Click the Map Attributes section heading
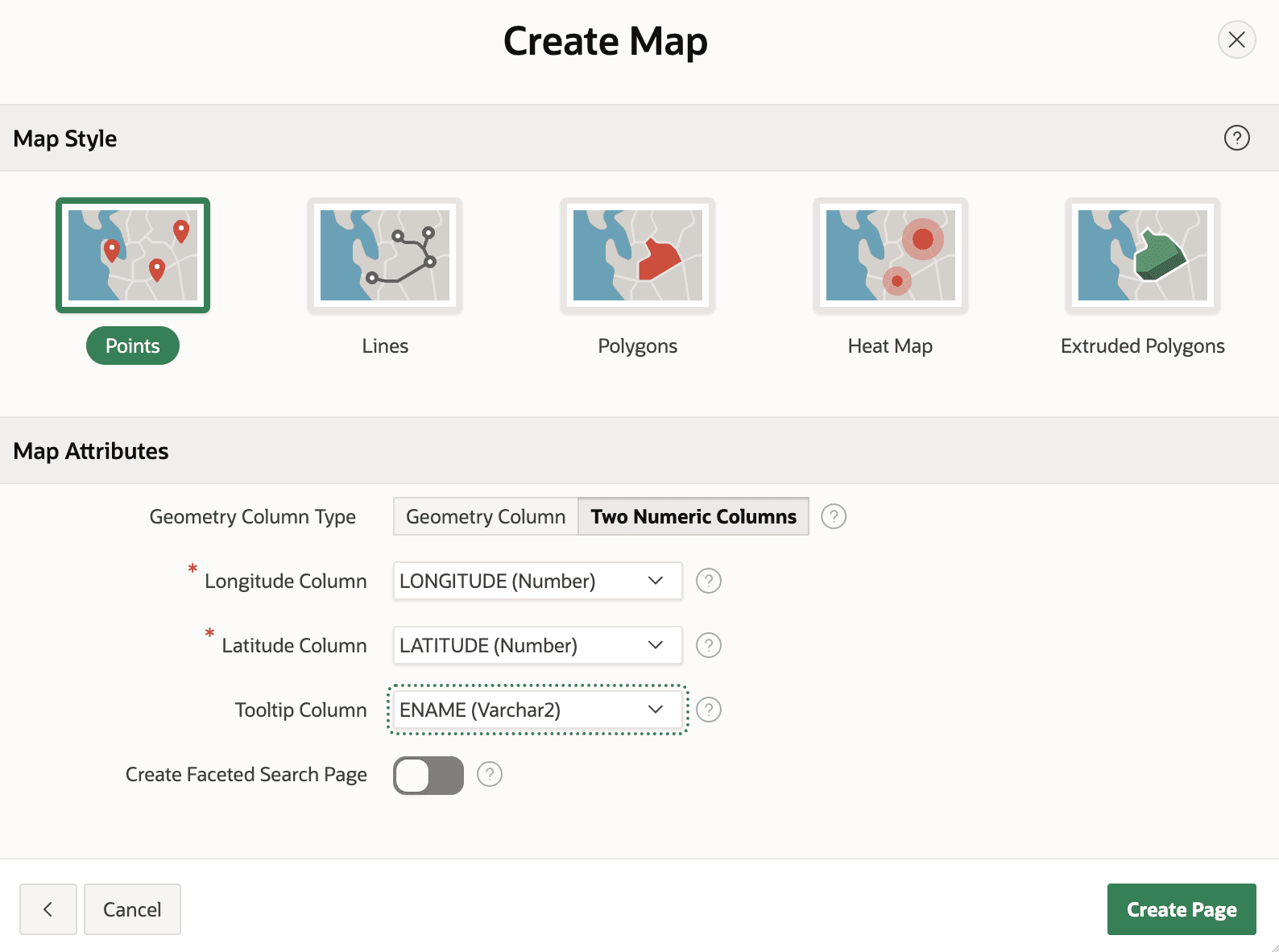Viewport: 1279px width, 952px height. pyautogui.click(x=91, y=451)
